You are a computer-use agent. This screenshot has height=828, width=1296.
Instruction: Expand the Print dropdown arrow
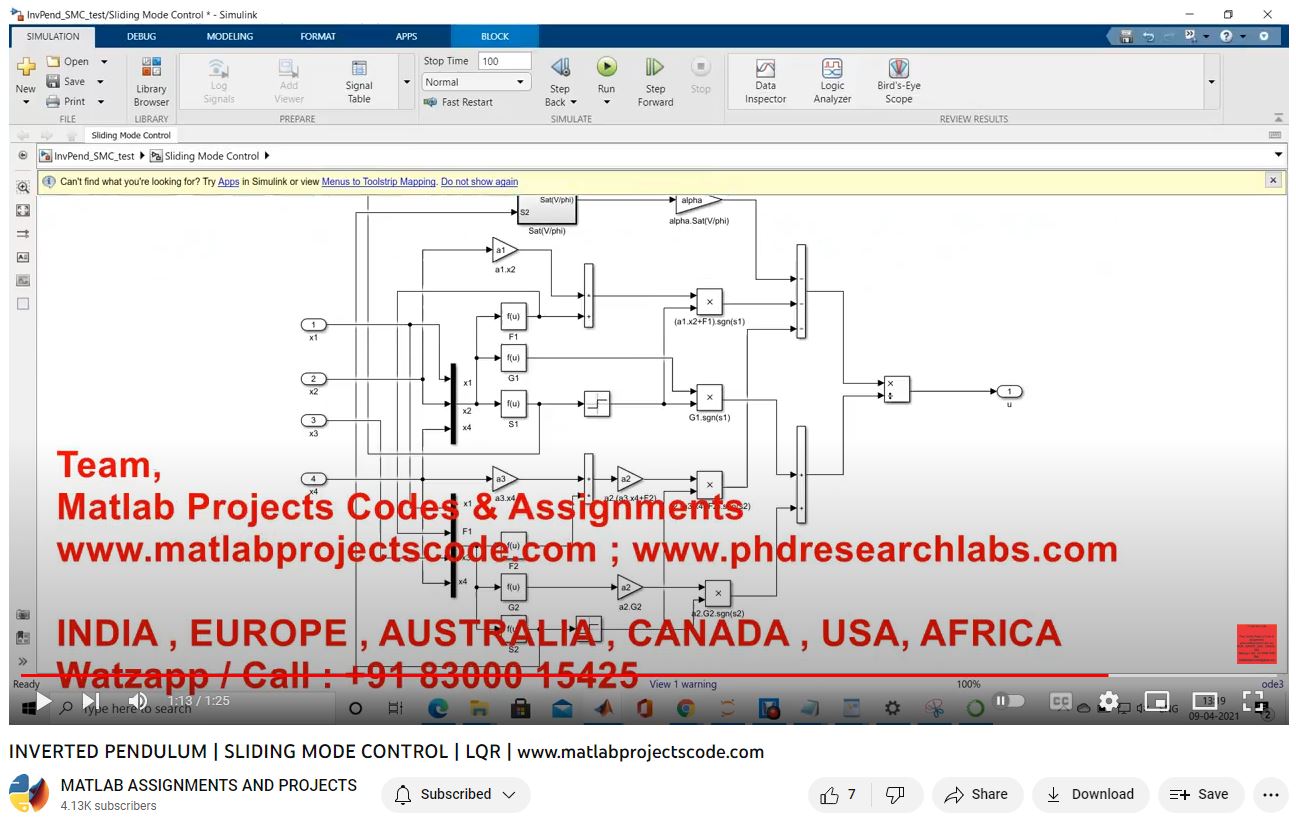tap(99, 102)
